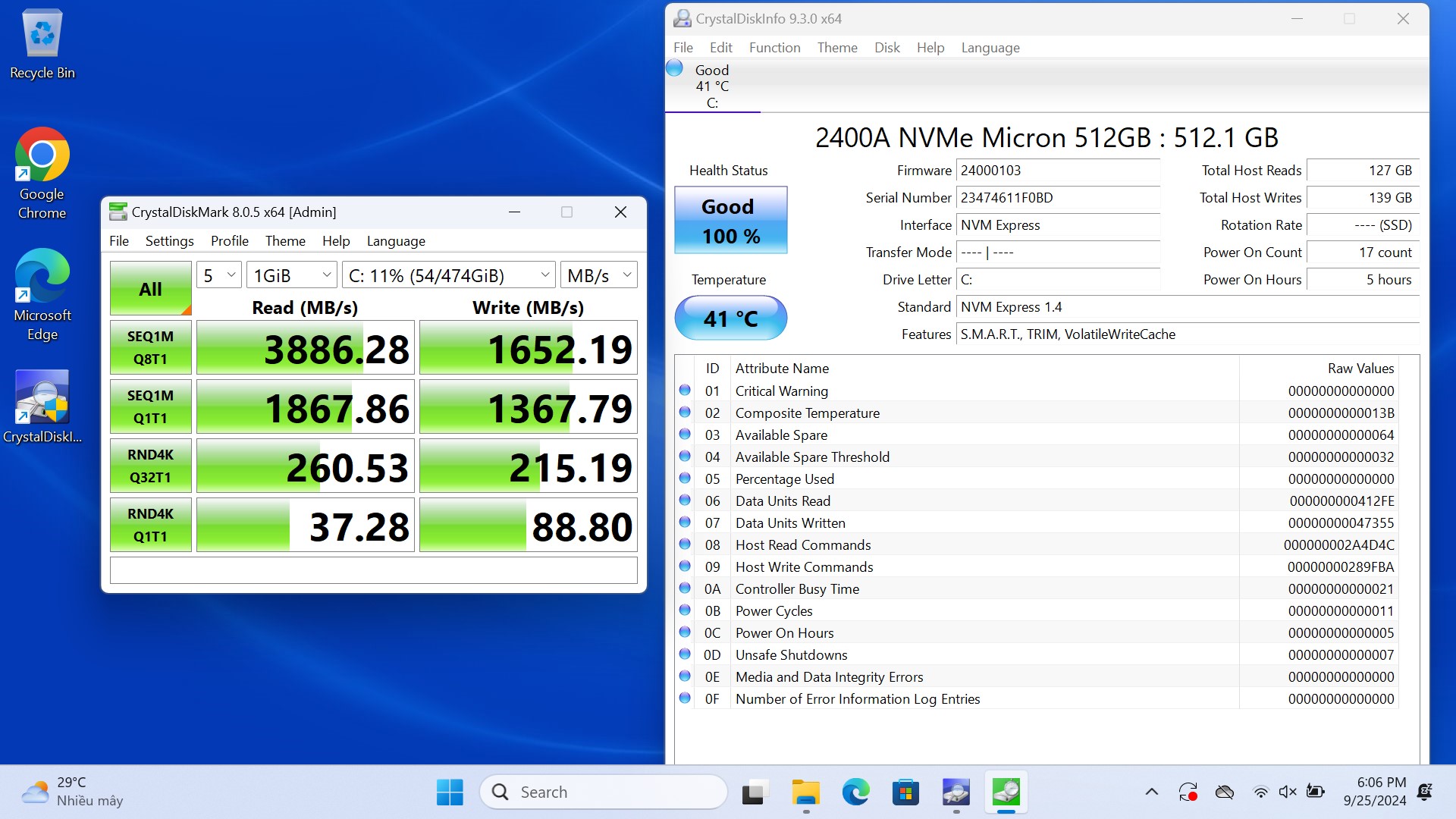Click status dot of Unsafe Shutdowns row
1456x819 pixels.
click(685, 654)
